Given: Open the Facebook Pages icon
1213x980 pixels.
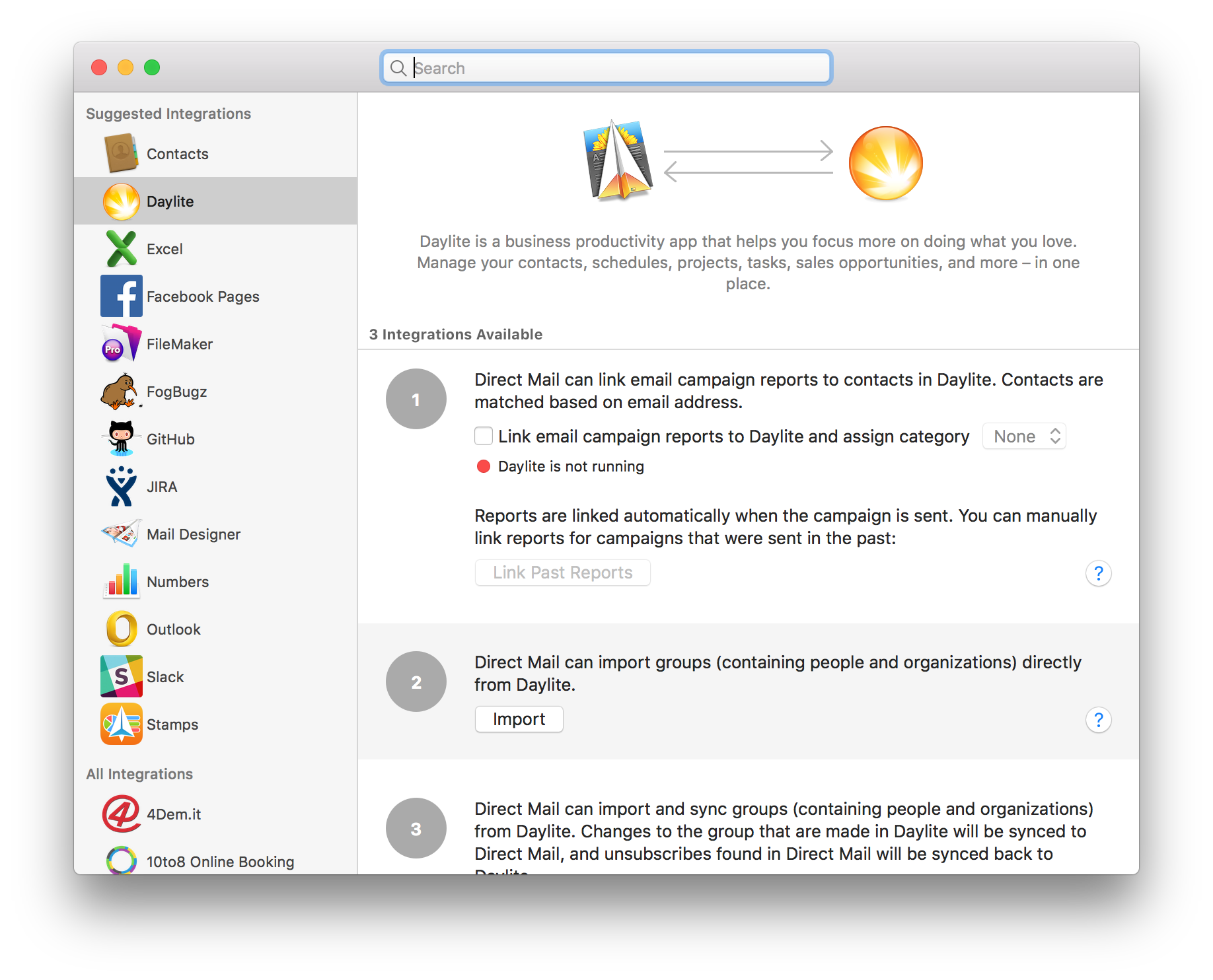Looking at the screenshot, I should coord(122,296).
